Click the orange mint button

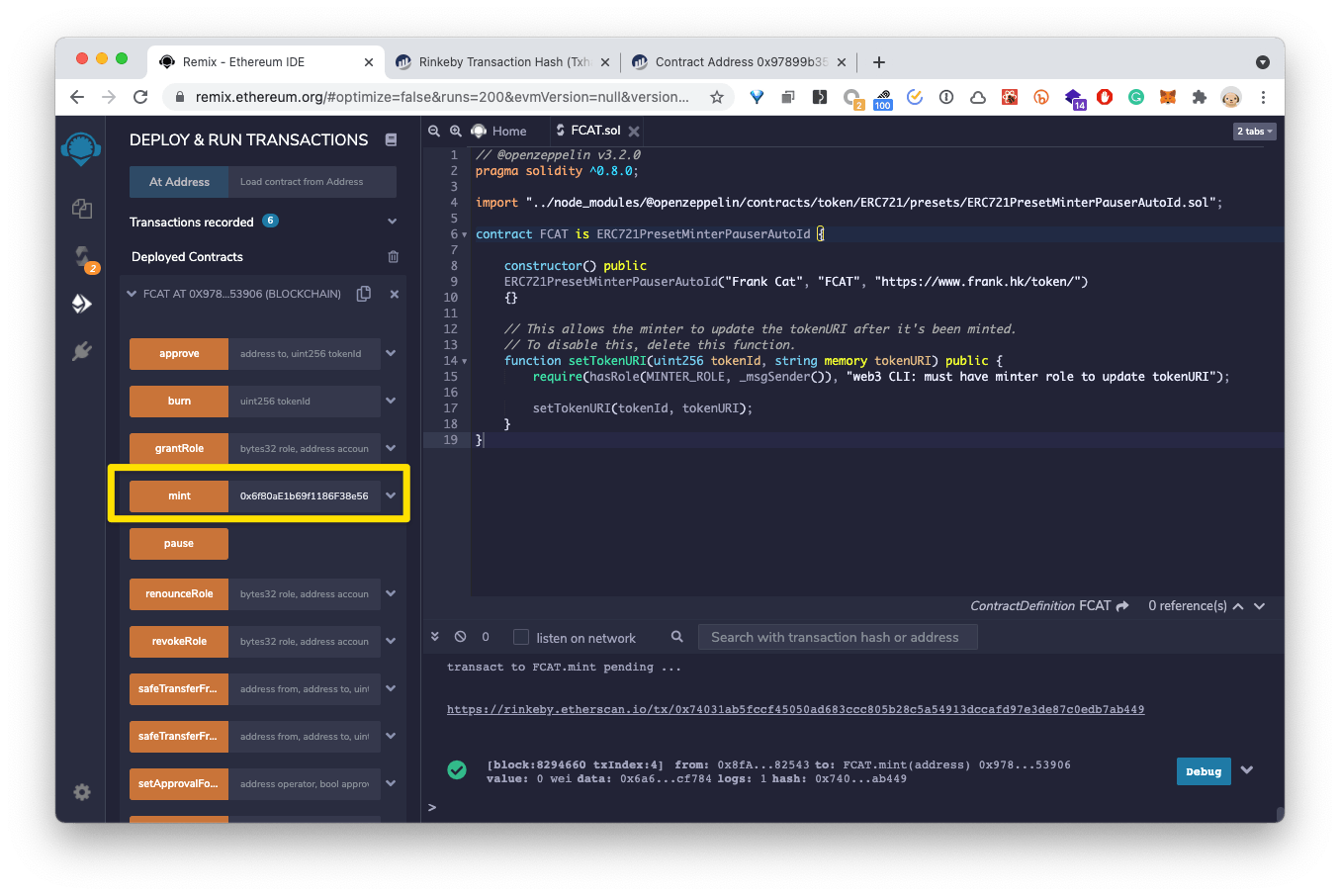click(179, 495)
